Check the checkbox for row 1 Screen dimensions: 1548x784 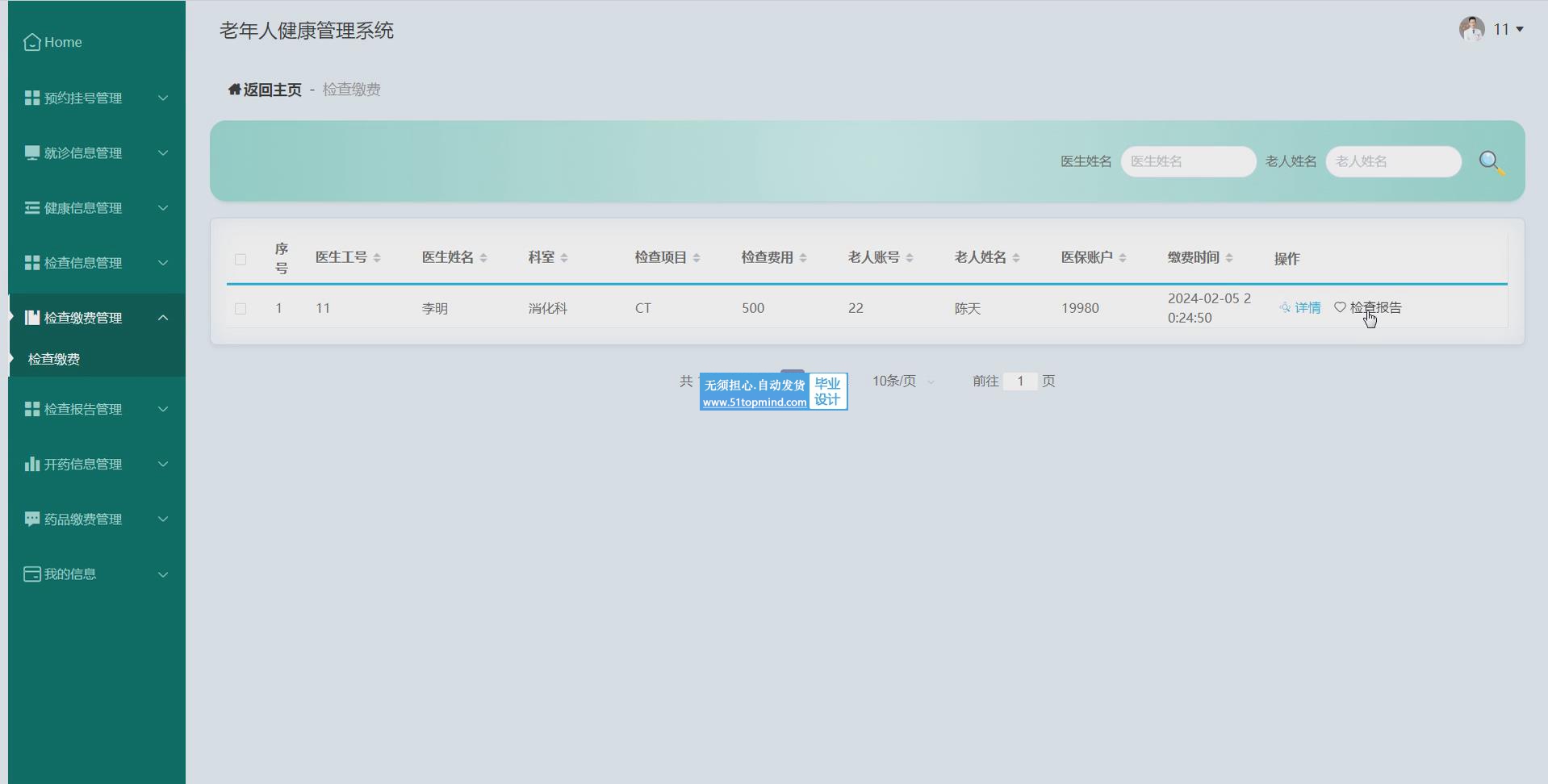pyautogui.click(x=241, y=308)
